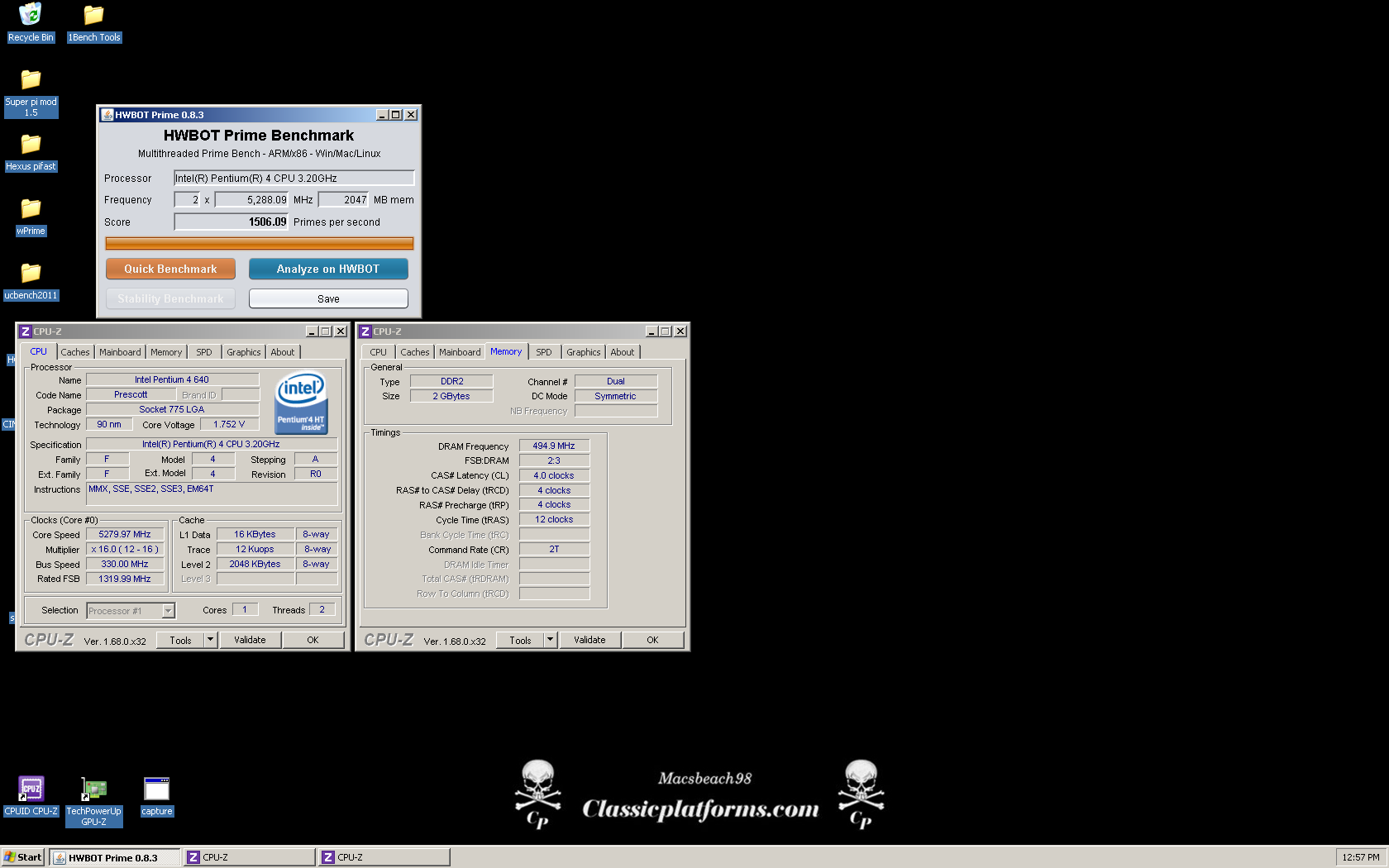Click the Code Name value Prescott
Viewport: 1389px width, 868px height.
tap(131, 394)
